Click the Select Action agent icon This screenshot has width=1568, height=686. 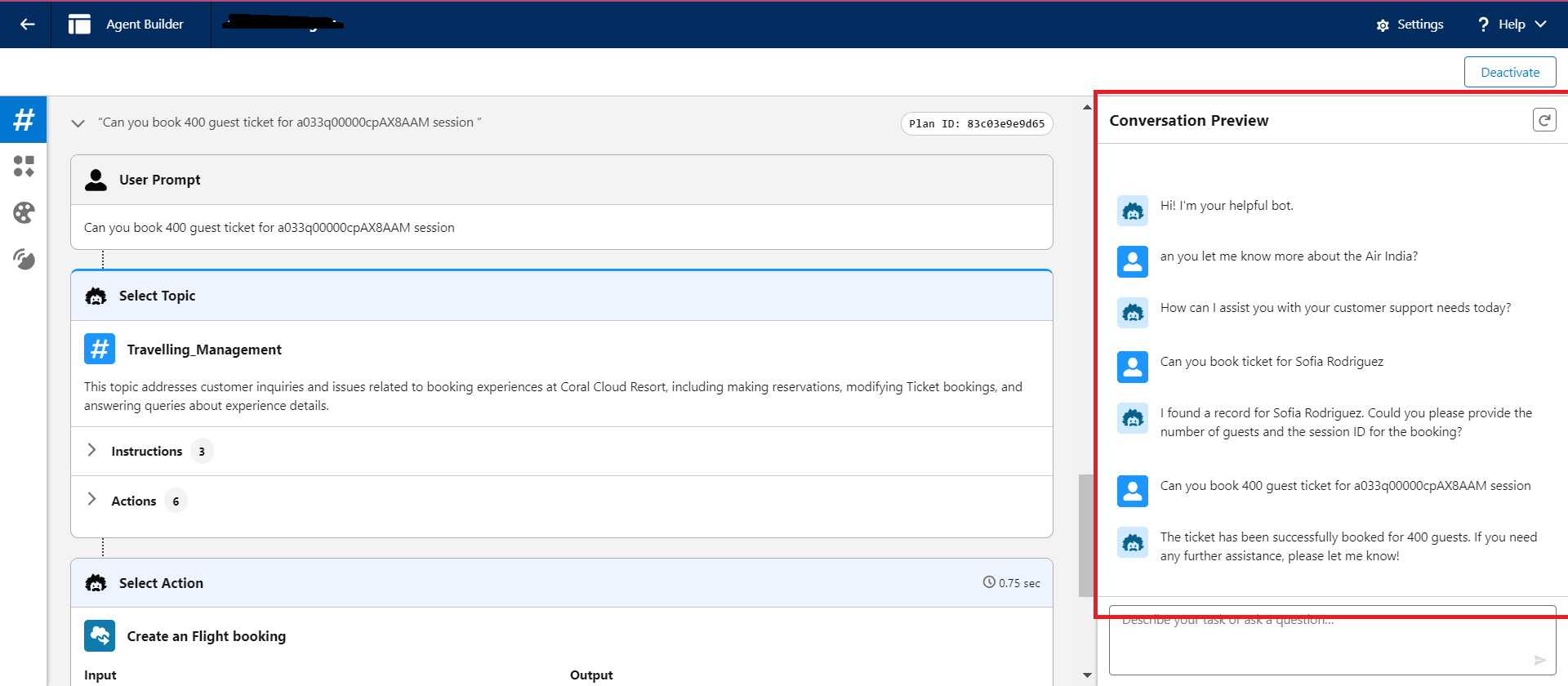pos(96,583)
